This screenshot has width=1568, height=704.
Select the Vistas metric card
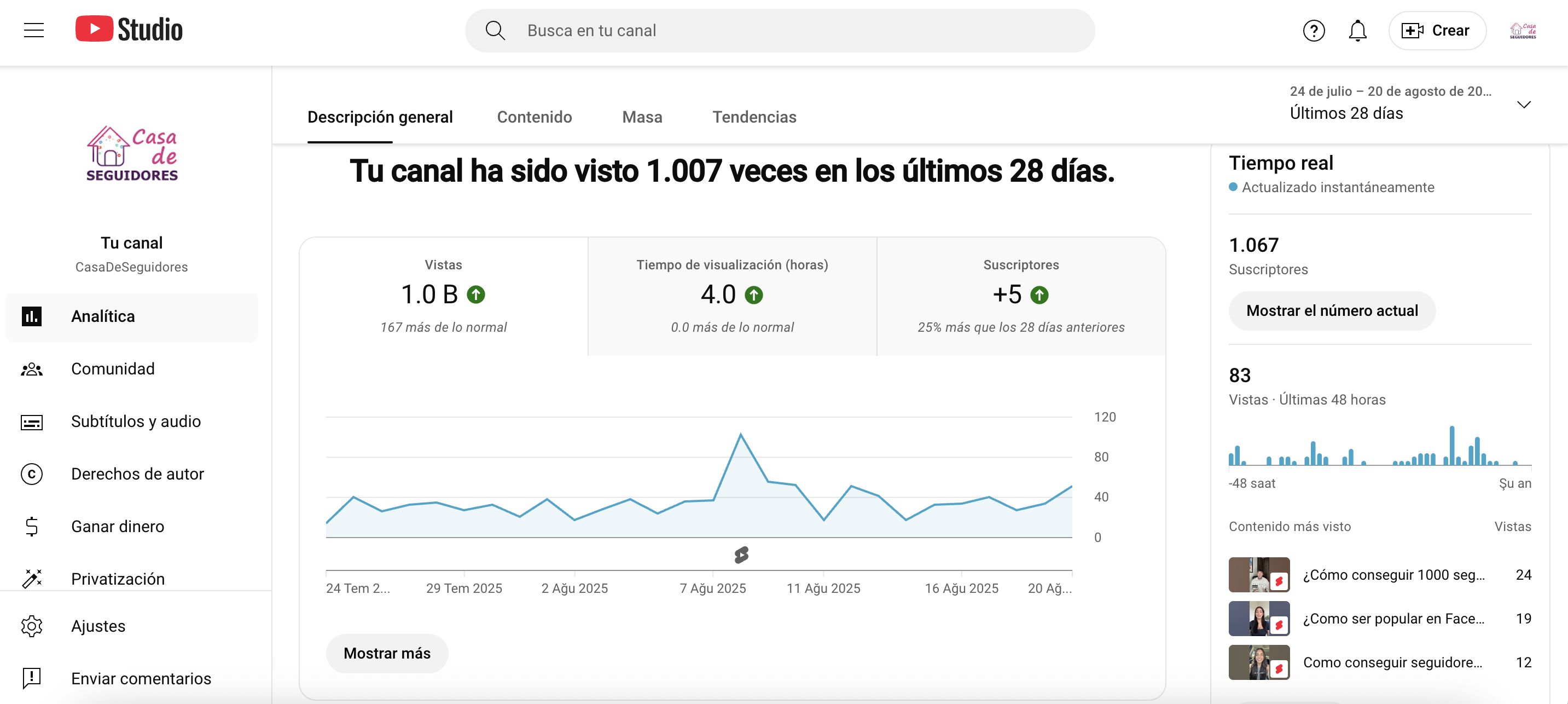point(443,296)
